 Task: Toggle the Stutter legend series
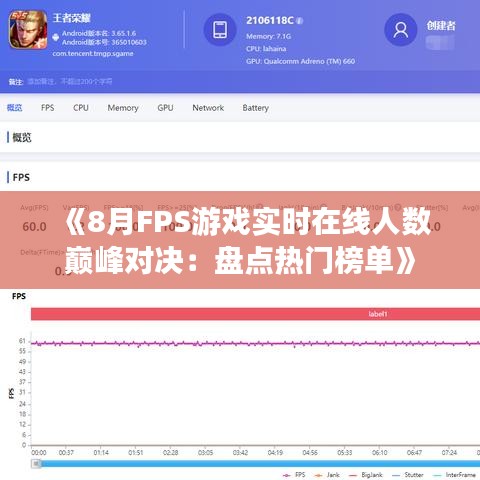click(408, 475)
